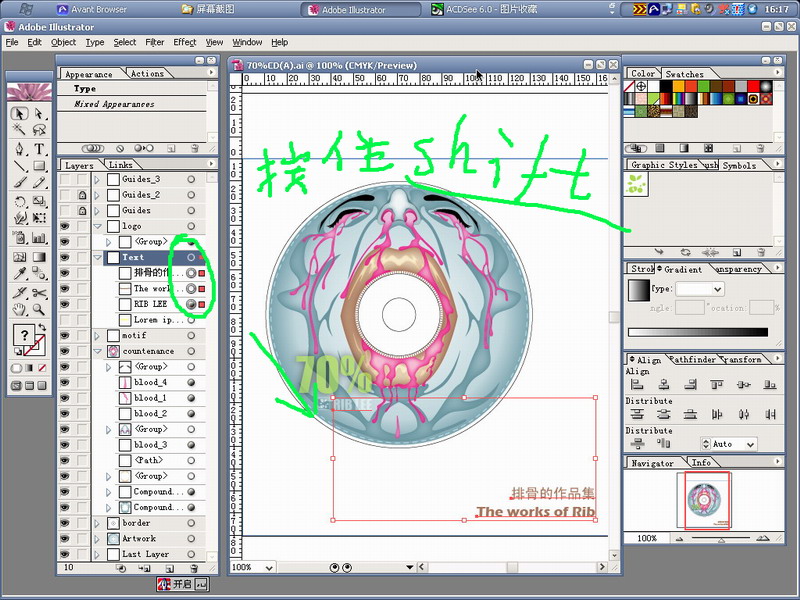Activate the Type tool (T icon)
Viewport: 800px width, 600px height.
[39, 149]
